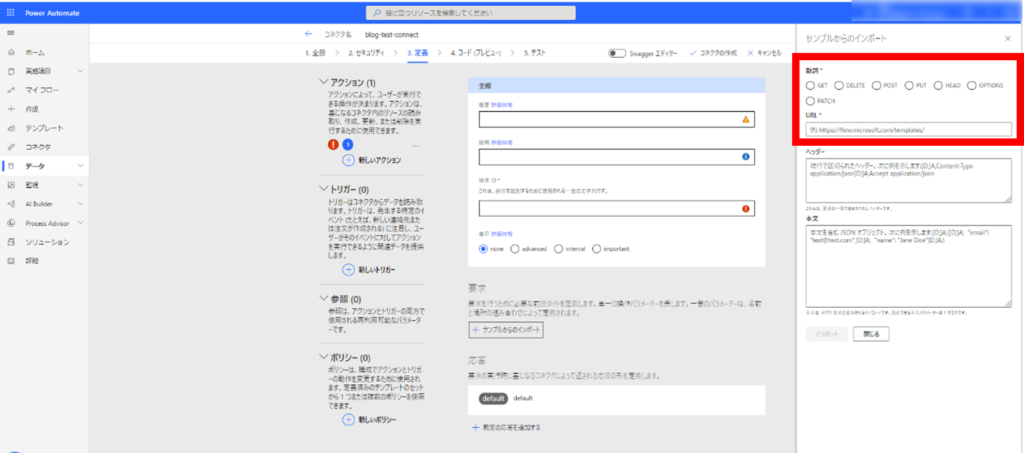Screen dimensions: 1024x453
Task: Select the POST verb radio button
Action: (x=876, y=86)
